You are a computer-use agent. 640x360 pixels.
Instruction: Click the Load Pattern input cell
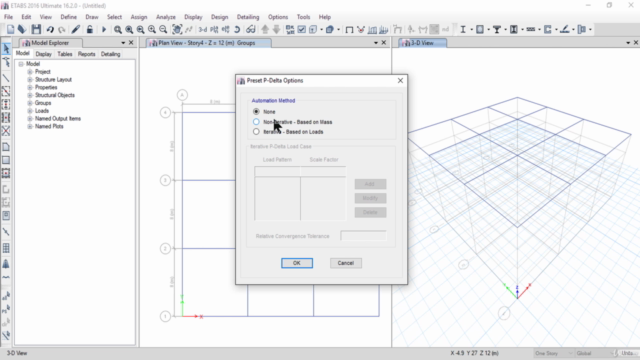click(277, 171)
